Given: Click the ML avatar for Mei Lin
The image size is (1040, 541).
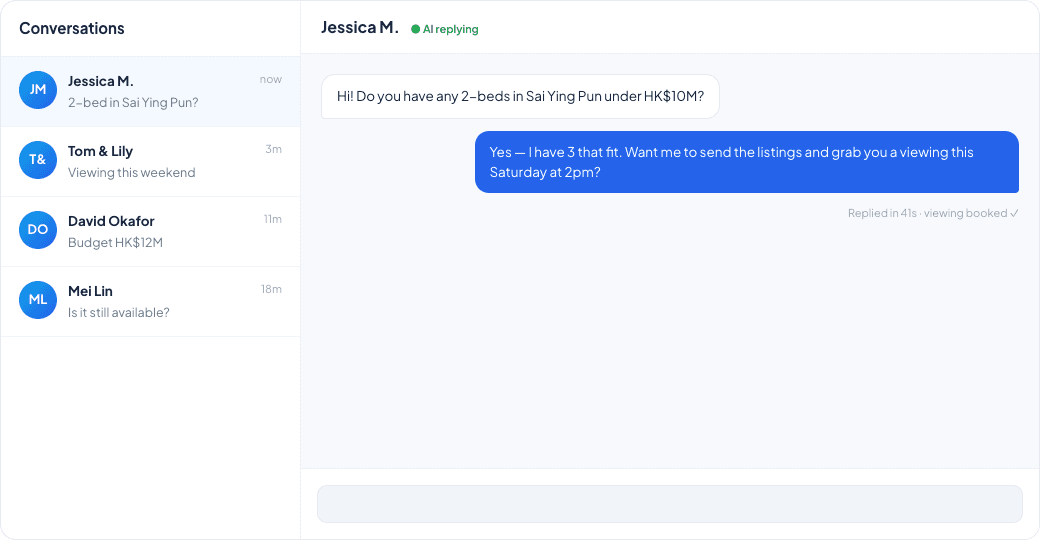Looking at the screenshot, I should [x=38, y=300].
